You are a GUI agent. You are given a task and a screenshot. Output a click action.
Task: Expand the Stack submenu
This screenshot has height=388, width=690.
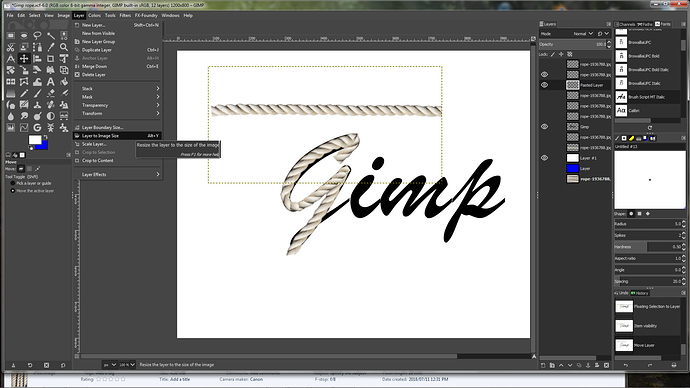click(117, 88)
